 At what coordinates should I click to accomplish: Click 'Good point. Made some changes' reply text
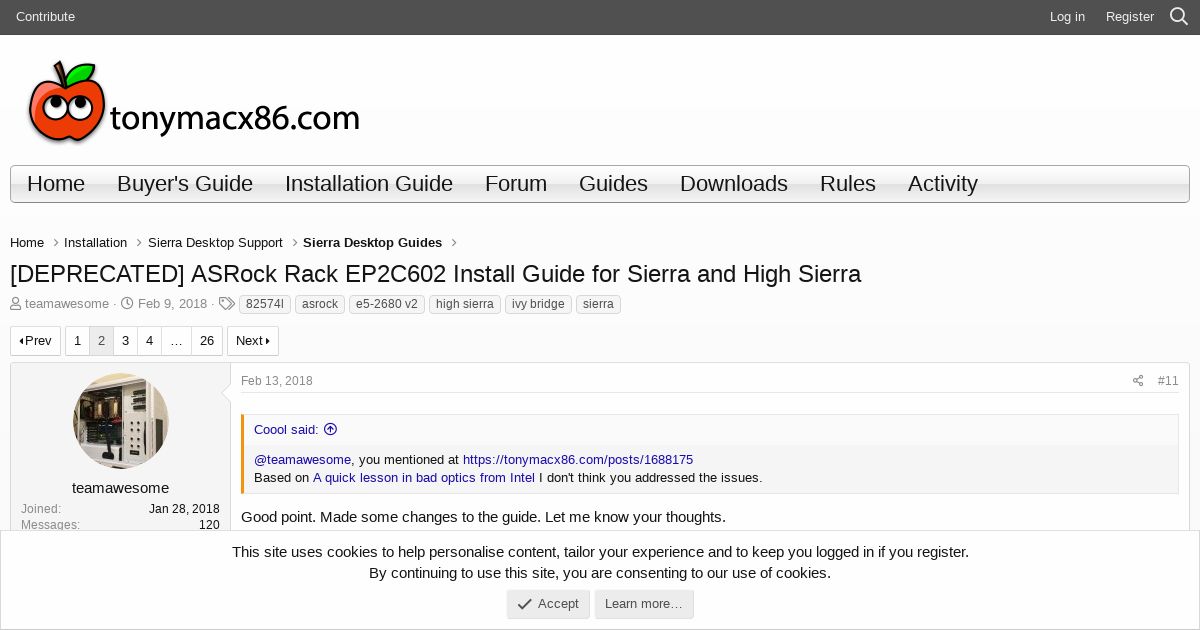click(x=483, y=517)
